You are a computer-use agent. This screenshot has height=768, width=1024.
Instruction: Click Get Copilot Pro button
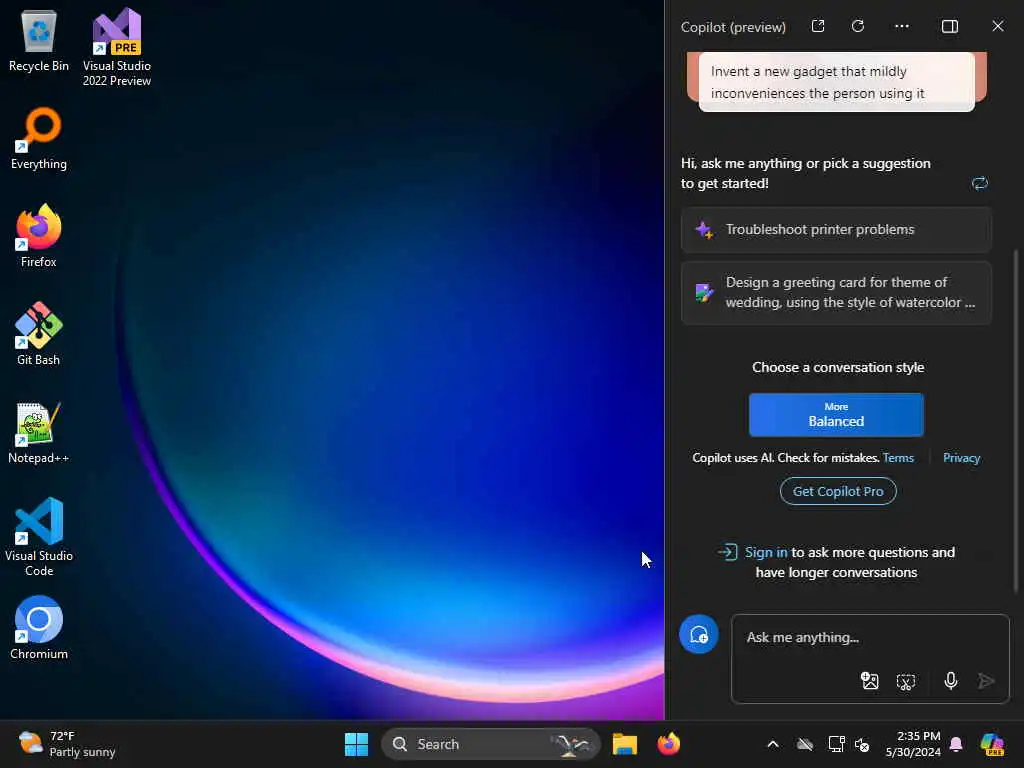(x=838, y=491)
